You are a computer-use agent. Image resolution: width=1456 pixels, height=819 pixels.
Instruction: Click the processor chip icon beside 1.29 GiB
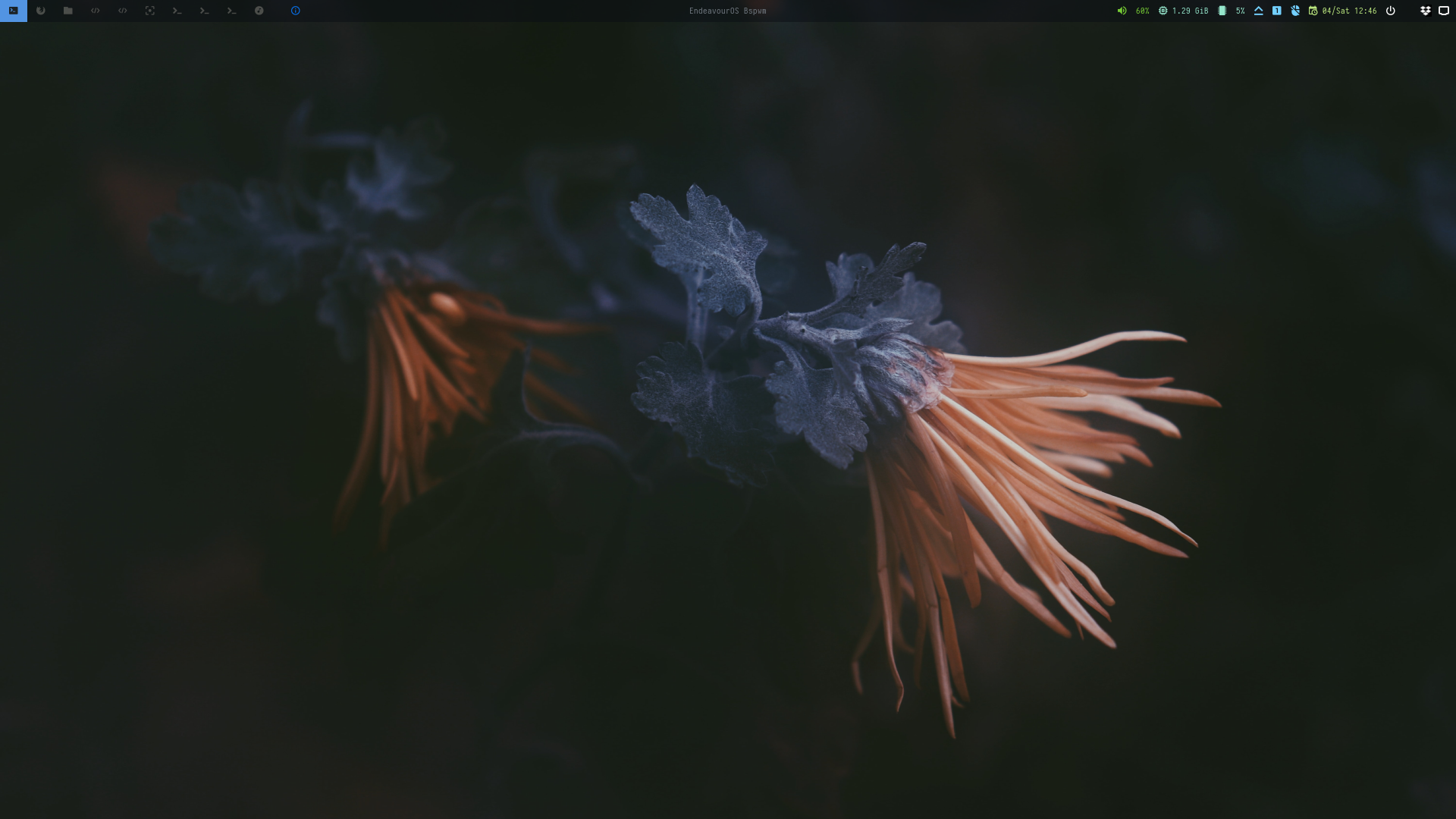point(1163,11)
